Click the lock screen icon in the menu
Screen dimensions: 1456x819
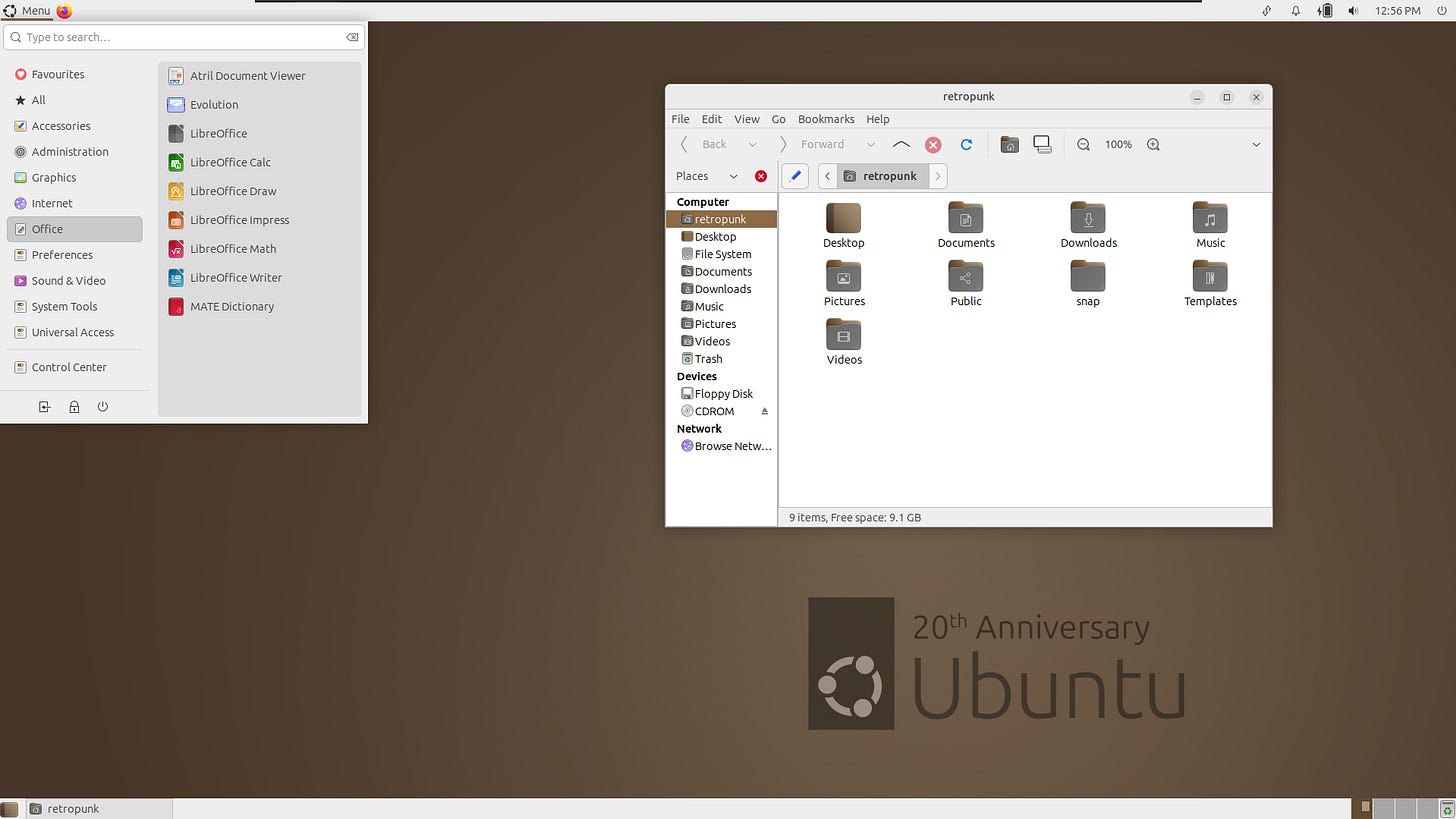point(74,407)
